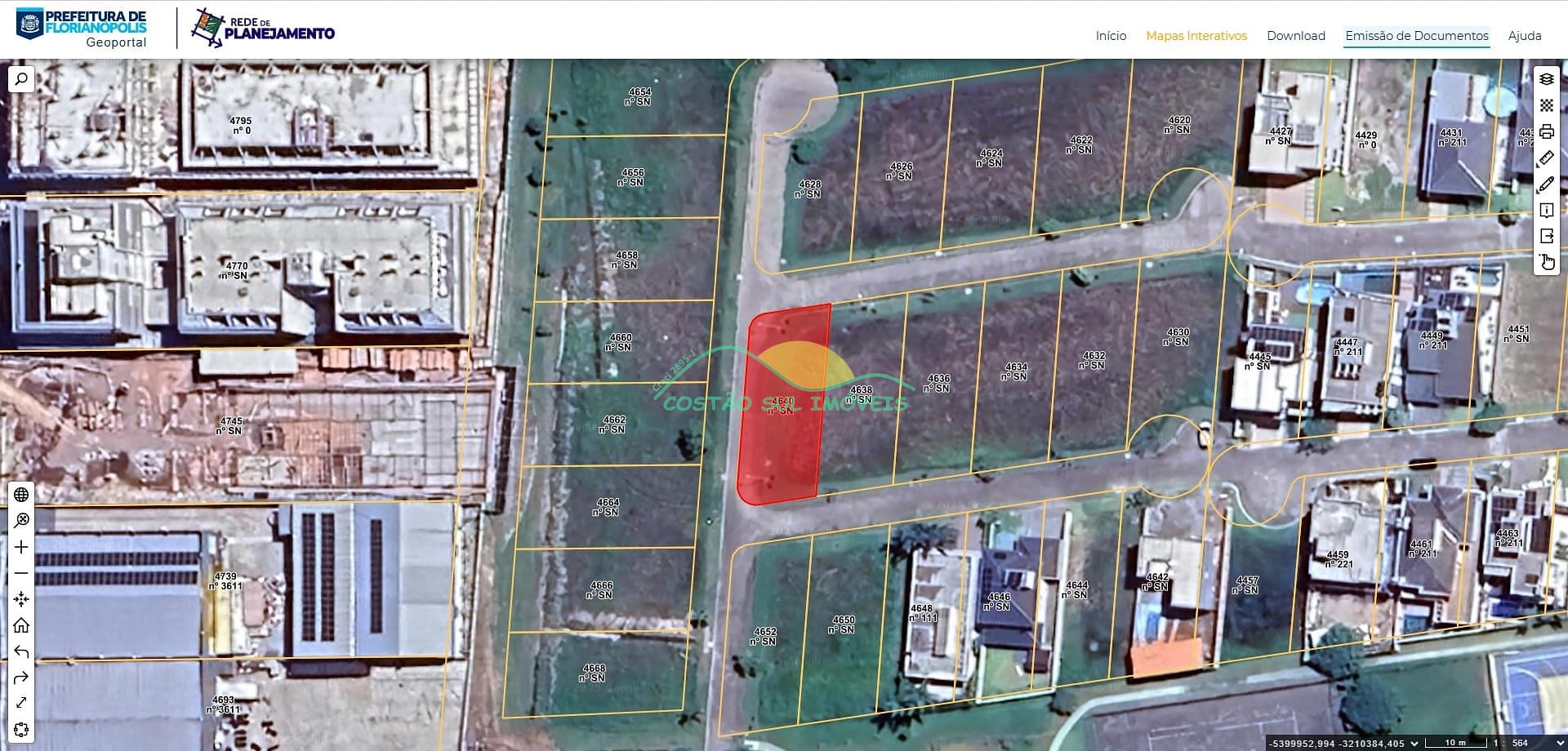
Task: Zoom in with the plus button
Action: coord(21,547)
